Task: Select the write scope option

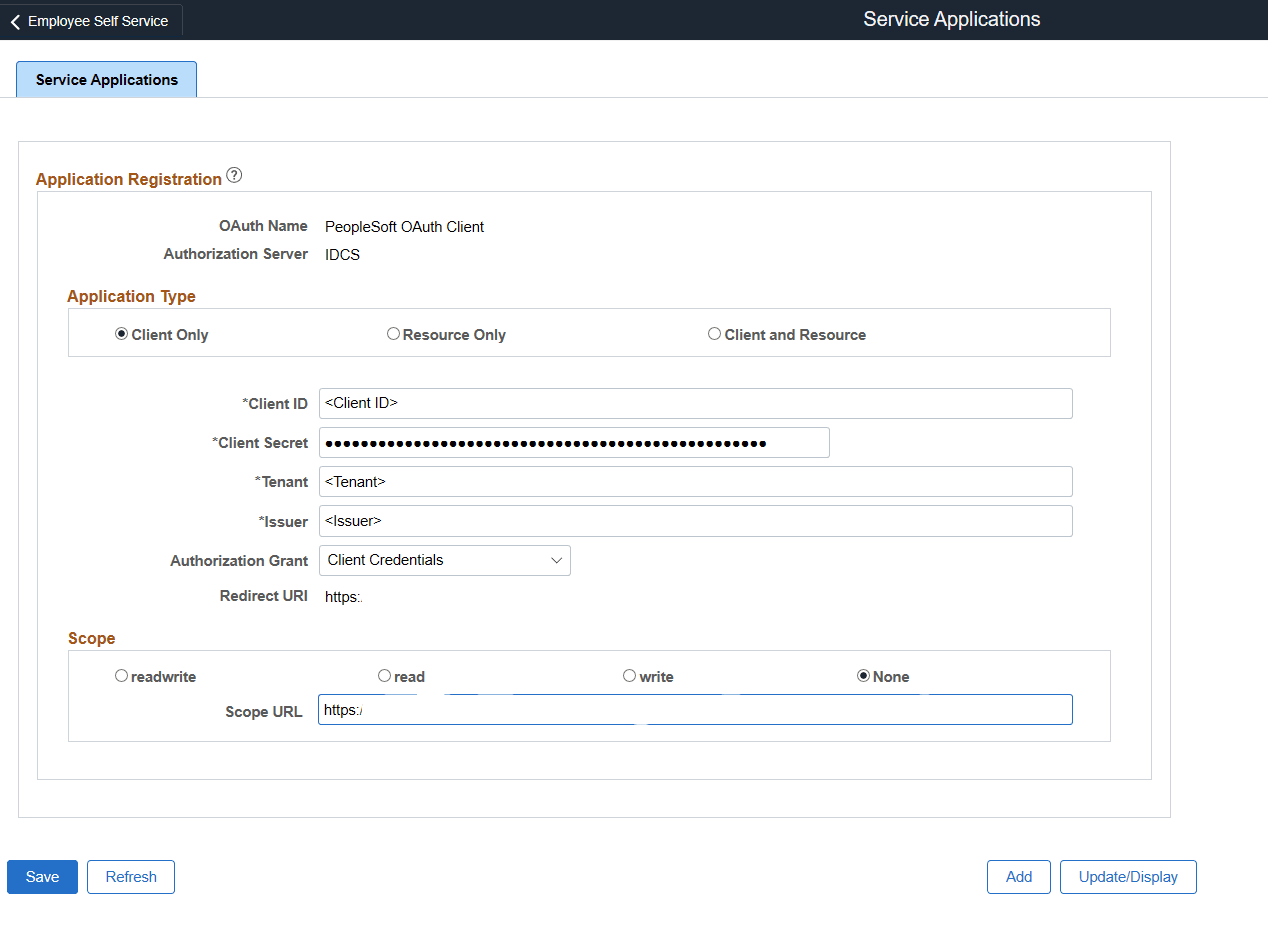Action: click(x=629, y=676)
